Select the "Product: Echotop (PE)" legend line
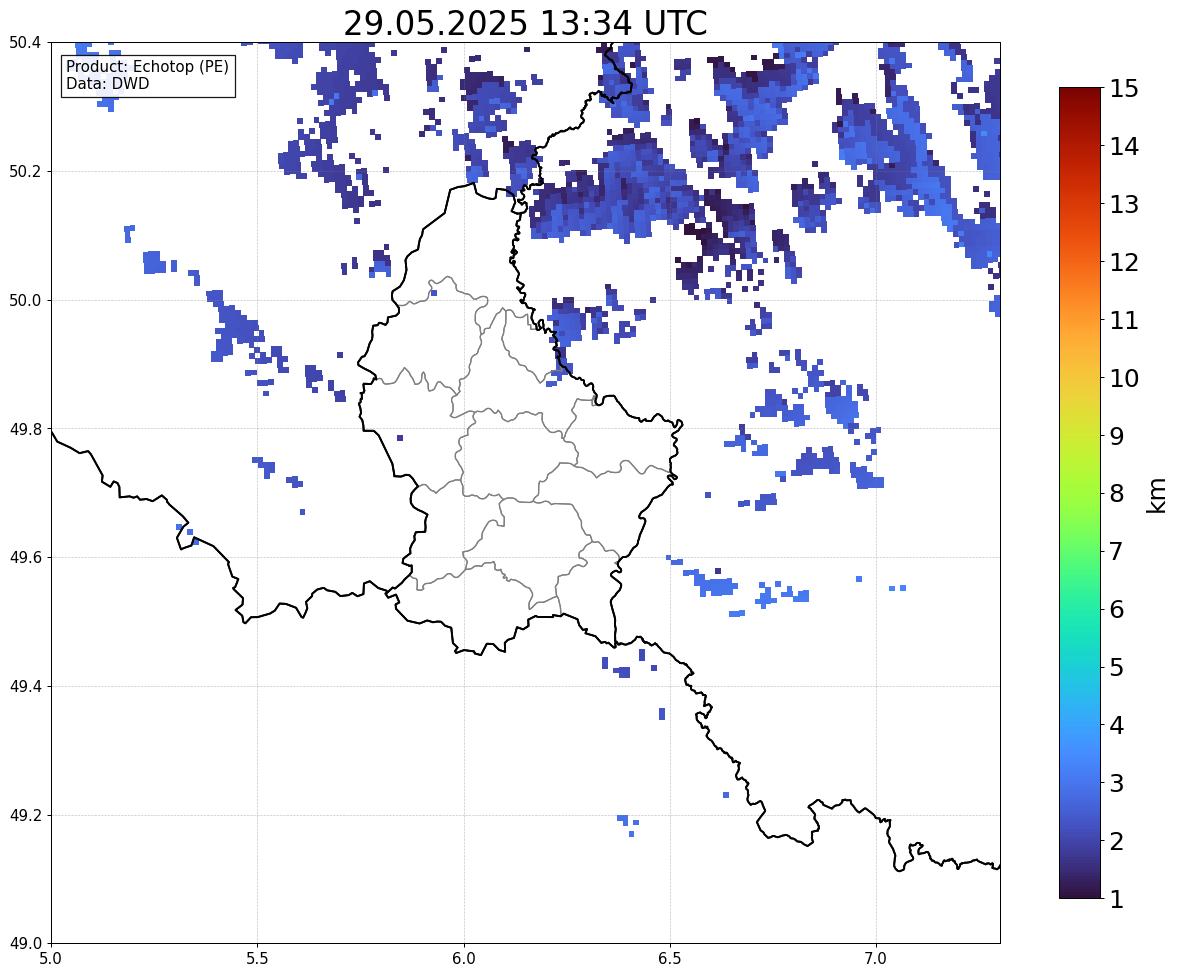This screenshot has height=976, width=1178. point(147,67)
